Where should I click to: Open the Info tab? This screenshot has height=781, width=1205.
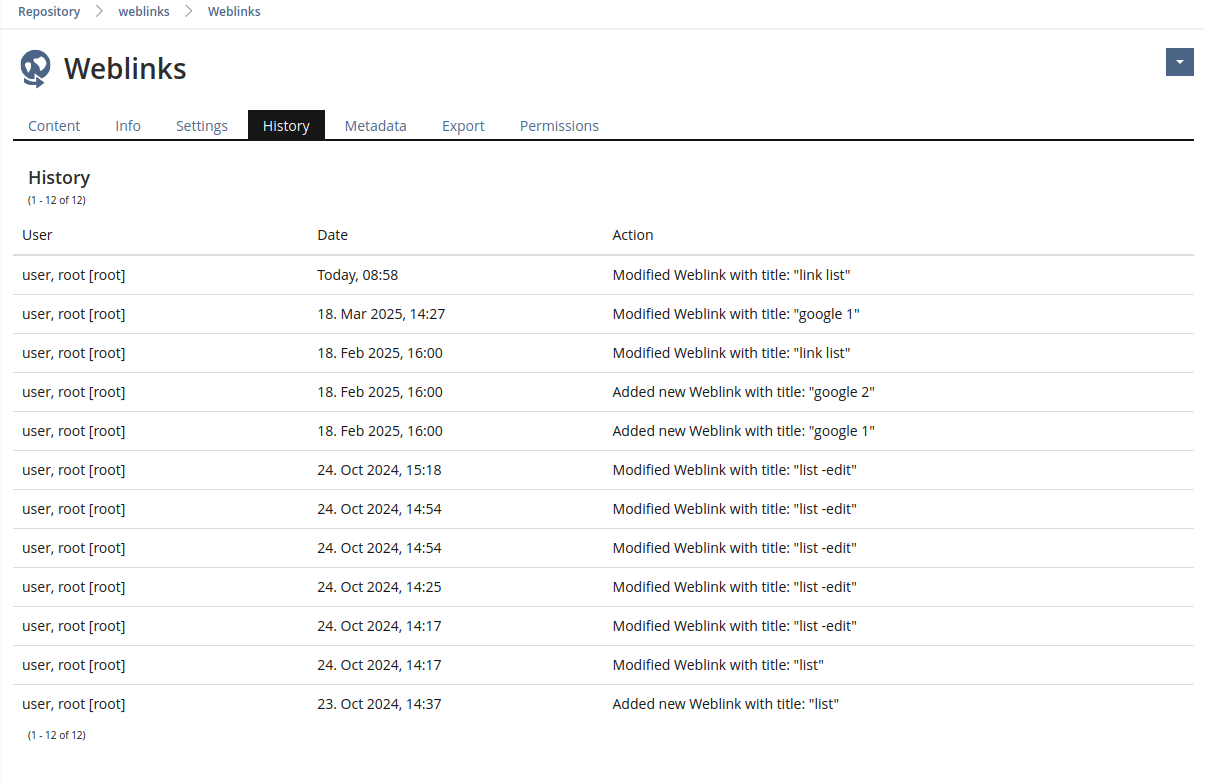128,126
